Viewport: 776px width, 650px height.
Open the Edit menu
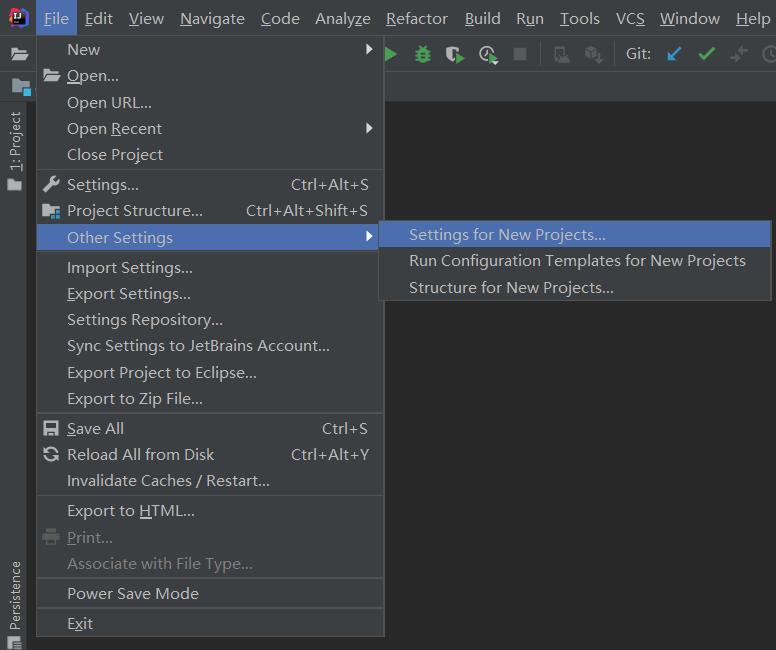(x=98, y=18)
